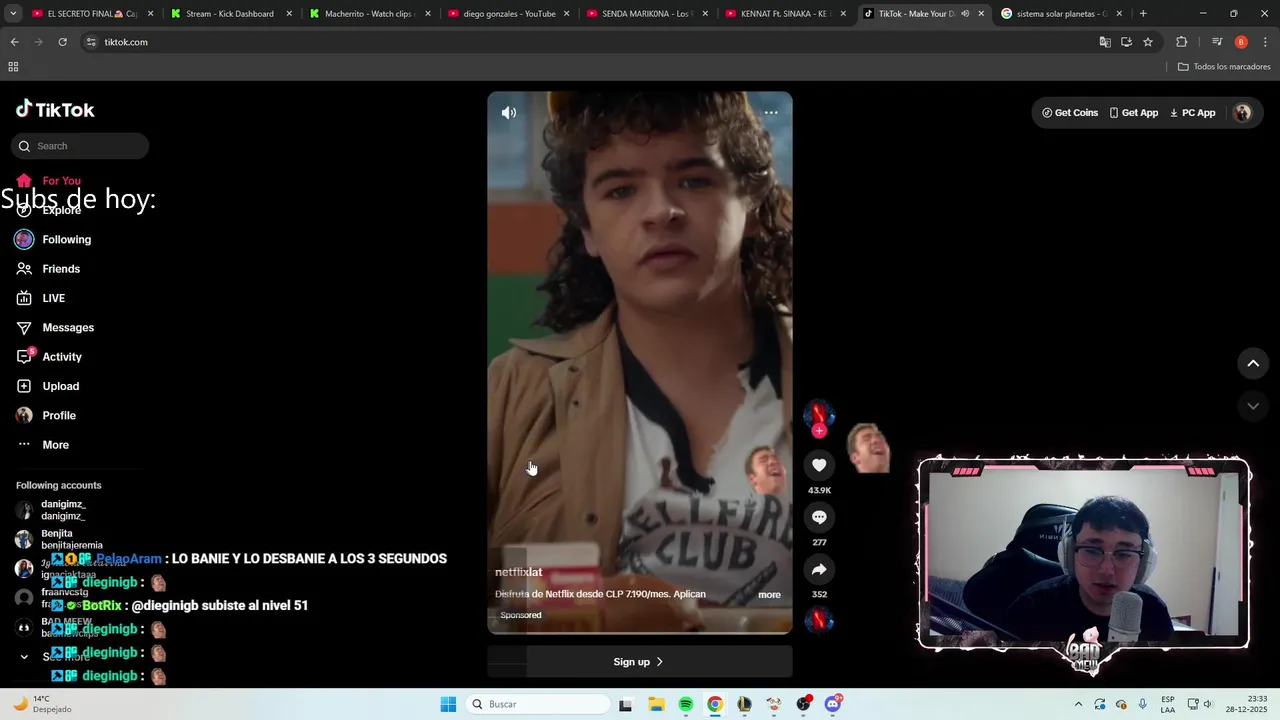Show hidden system tray icons

point(1078,704)
